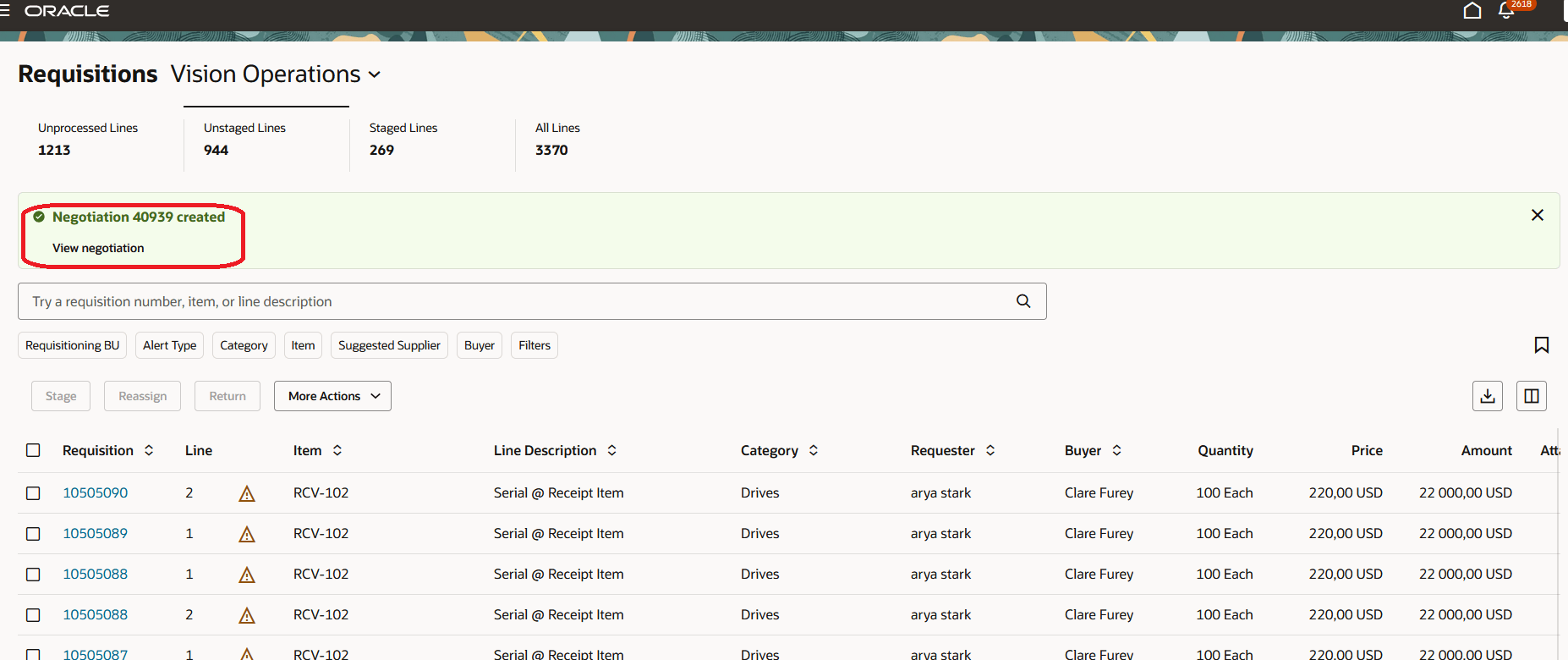Click the warning icon for requisition 10505089
The image size is (1568, 660).
coord(247,534)
